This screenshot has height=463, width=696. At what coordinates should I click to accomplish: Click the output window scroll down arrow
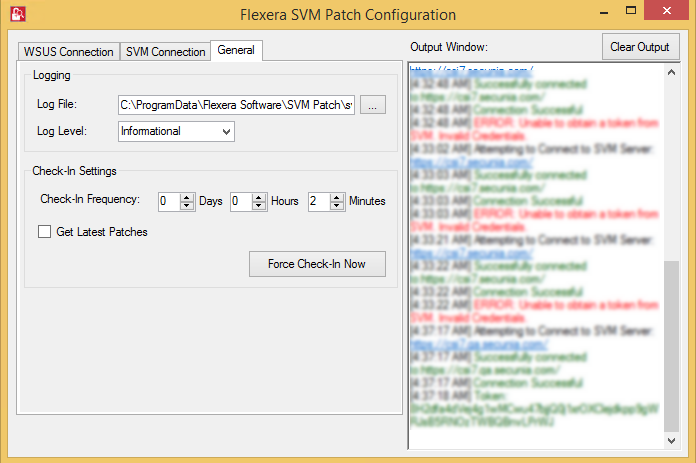coord(672,440)
